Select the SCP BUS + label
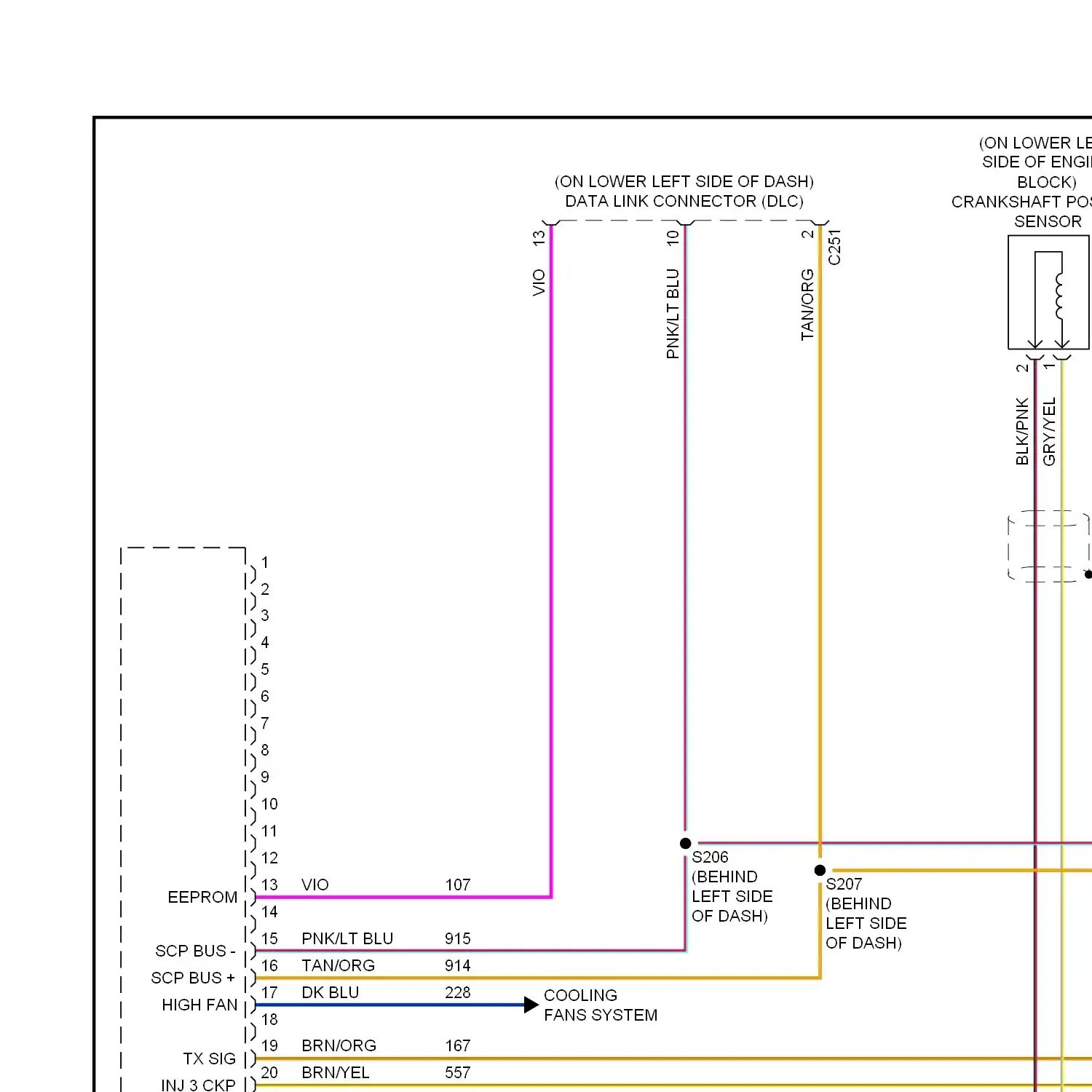Screen dimensions: 1092x1092 193,978
